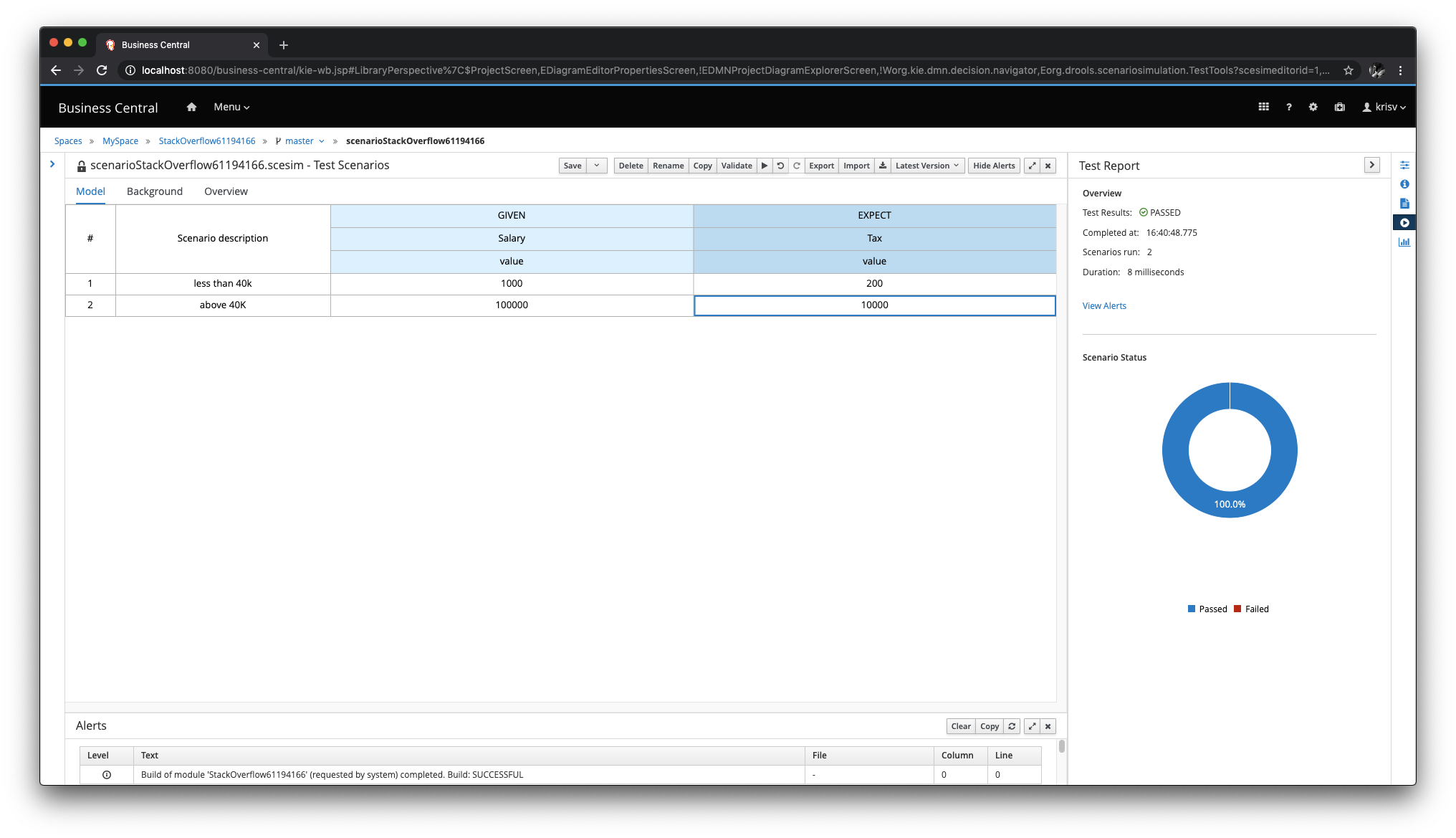Run the test scenario play button
Screen dimensions: 1456x838
pos(765,166)
